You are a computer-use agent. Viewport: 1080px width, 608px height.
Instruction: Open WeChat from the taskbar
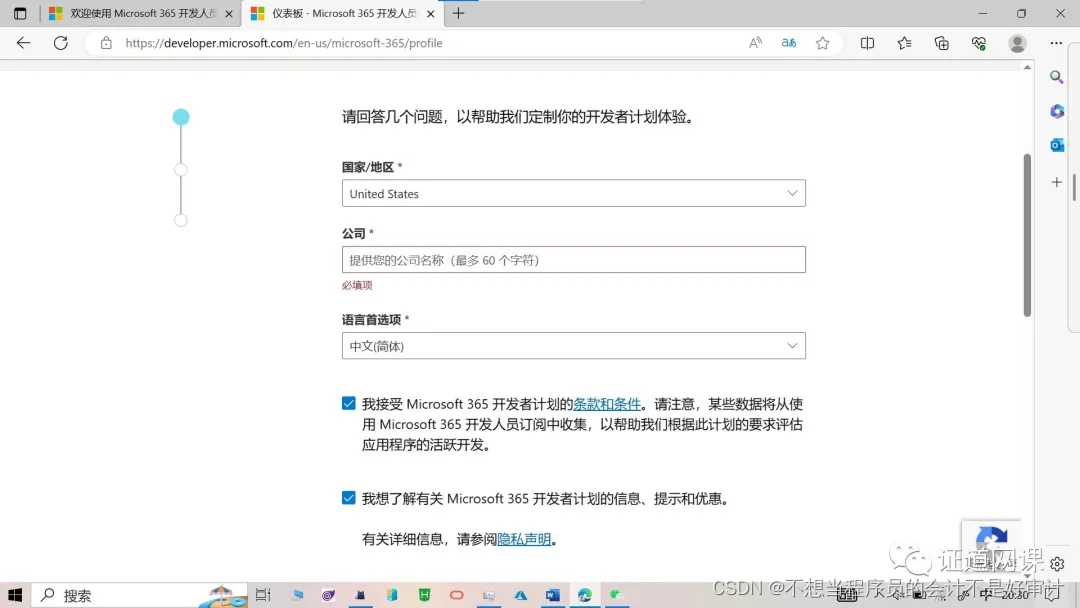tap(616, 595)
